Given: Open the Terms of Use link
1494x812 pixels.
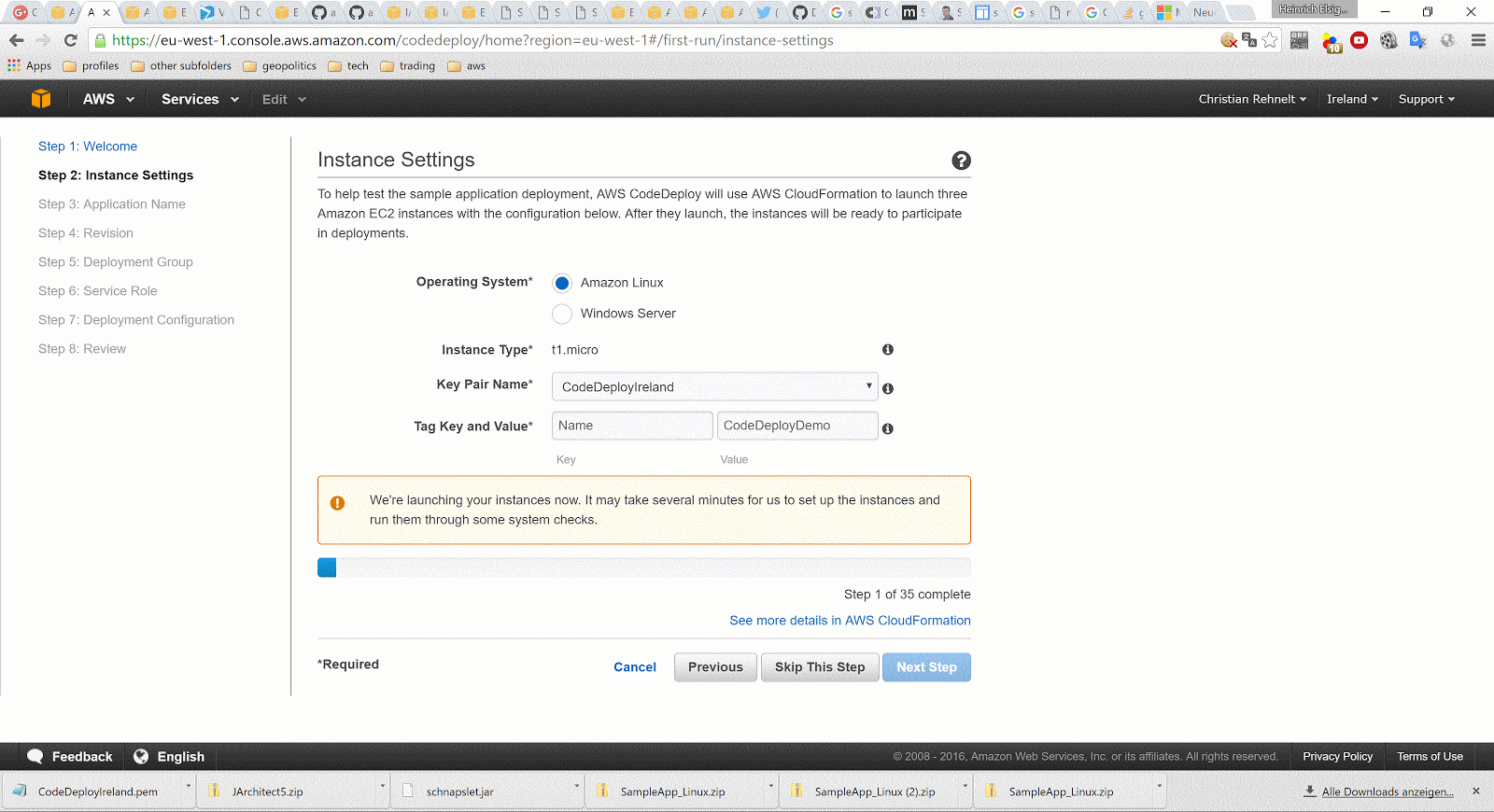Looking at the screenshot, I should 1430,757.
